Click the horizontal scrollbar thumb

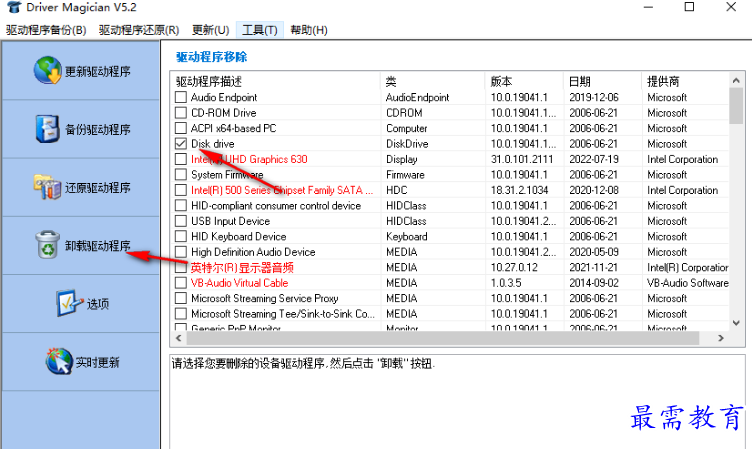(x=443, y=338)
